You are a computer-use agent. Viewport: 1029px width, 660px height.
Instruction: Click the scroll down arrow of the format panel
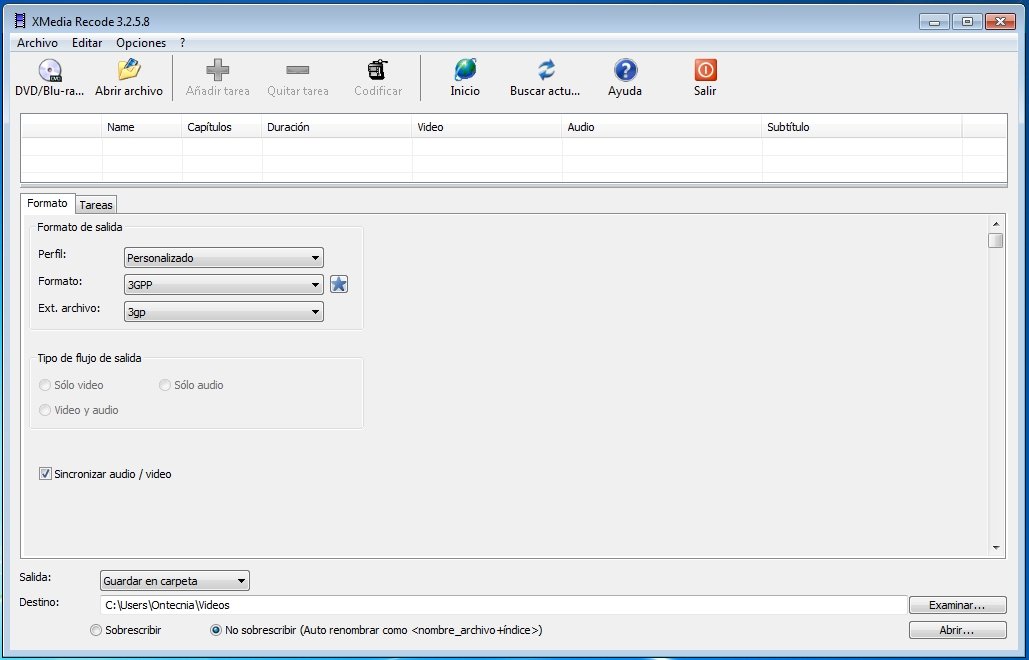pos(996,548)
